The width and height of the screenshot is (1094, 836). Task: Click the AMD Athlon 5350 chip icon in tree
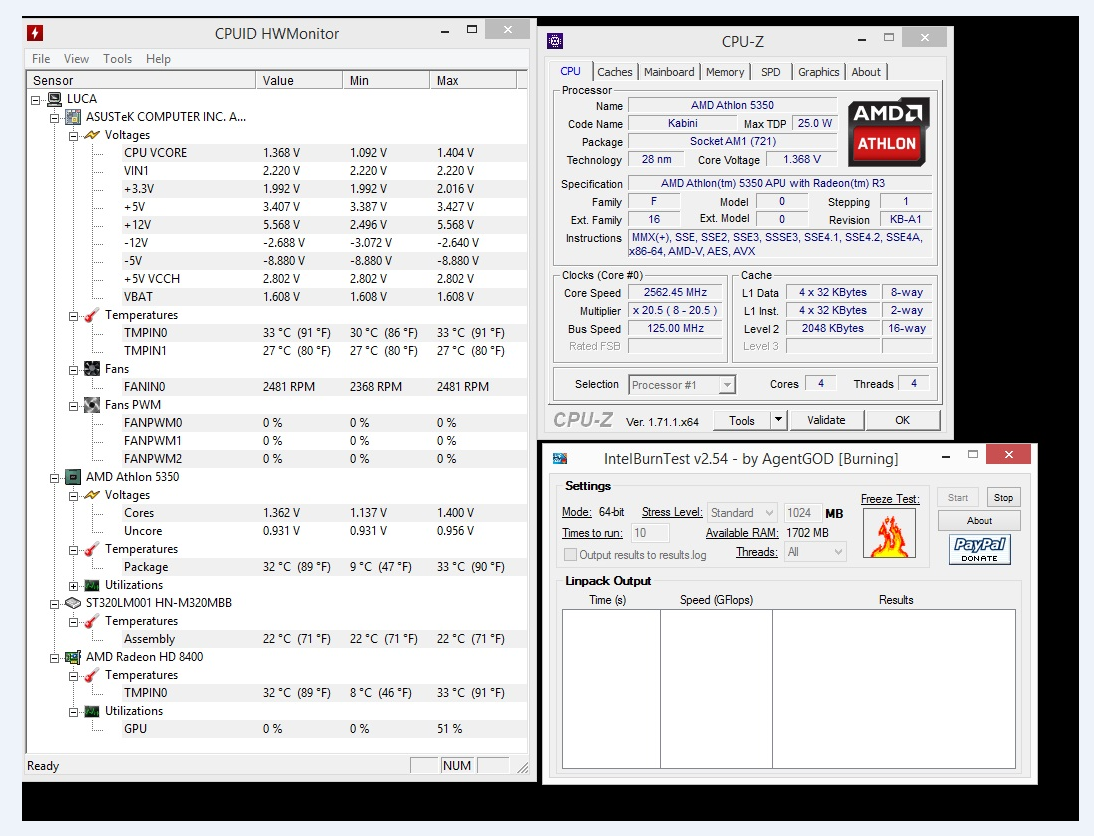click(x=73, y=477)
